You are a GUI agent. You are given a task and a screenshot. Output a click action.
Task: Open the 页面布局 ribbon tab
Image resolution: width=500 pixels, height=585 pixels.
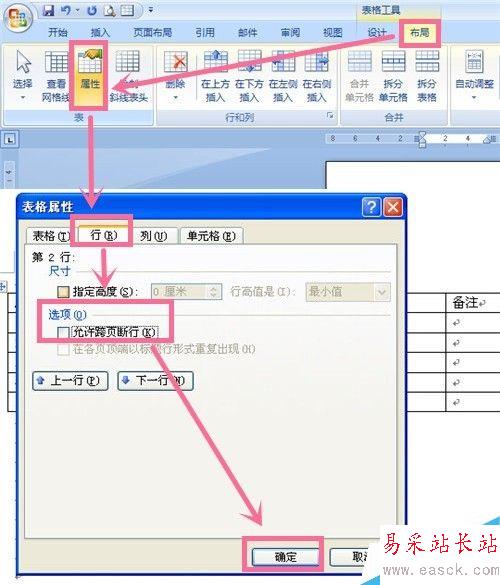point(153,32)
